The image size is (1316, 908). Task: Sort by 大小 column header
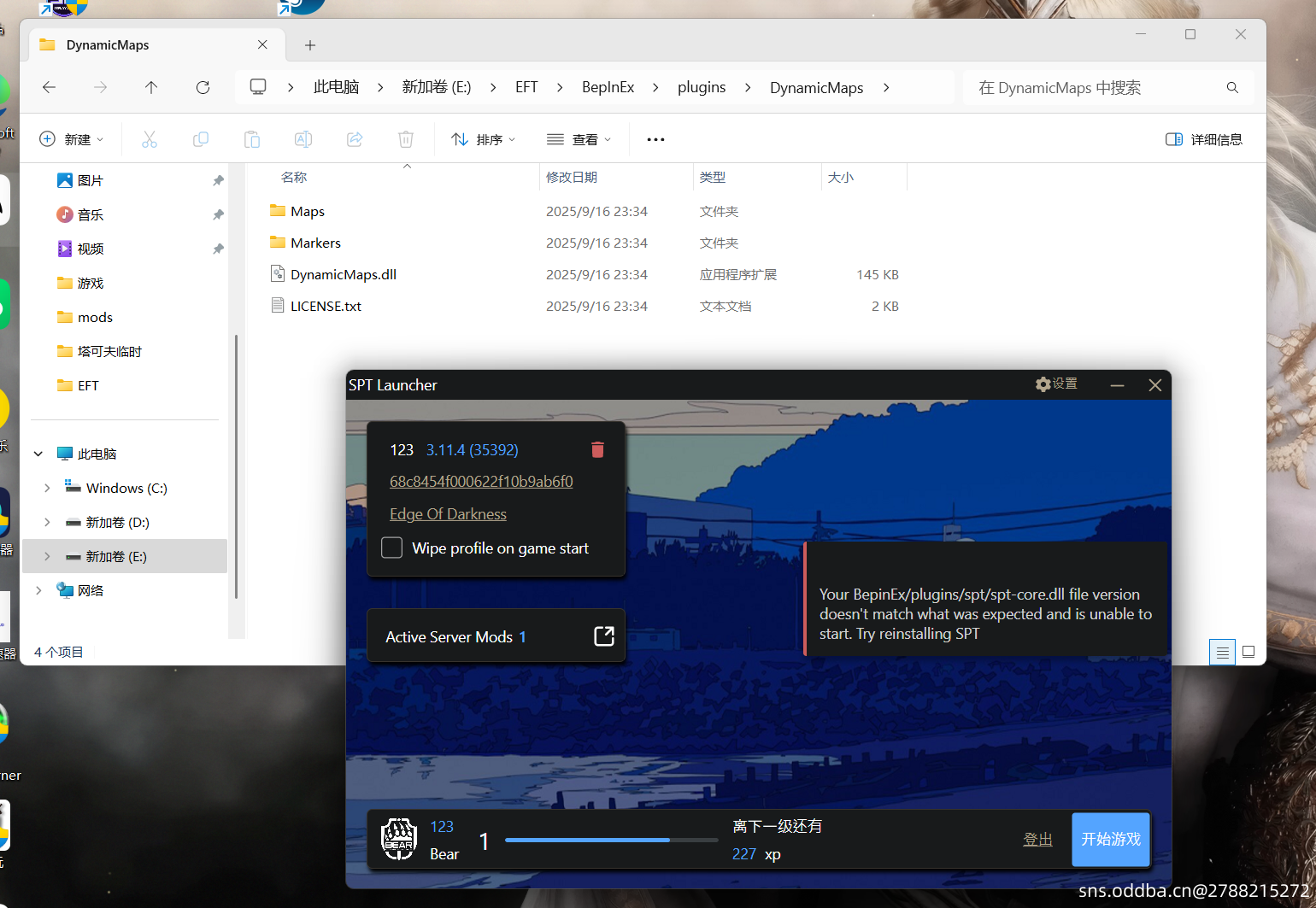[x=840, y=177]
